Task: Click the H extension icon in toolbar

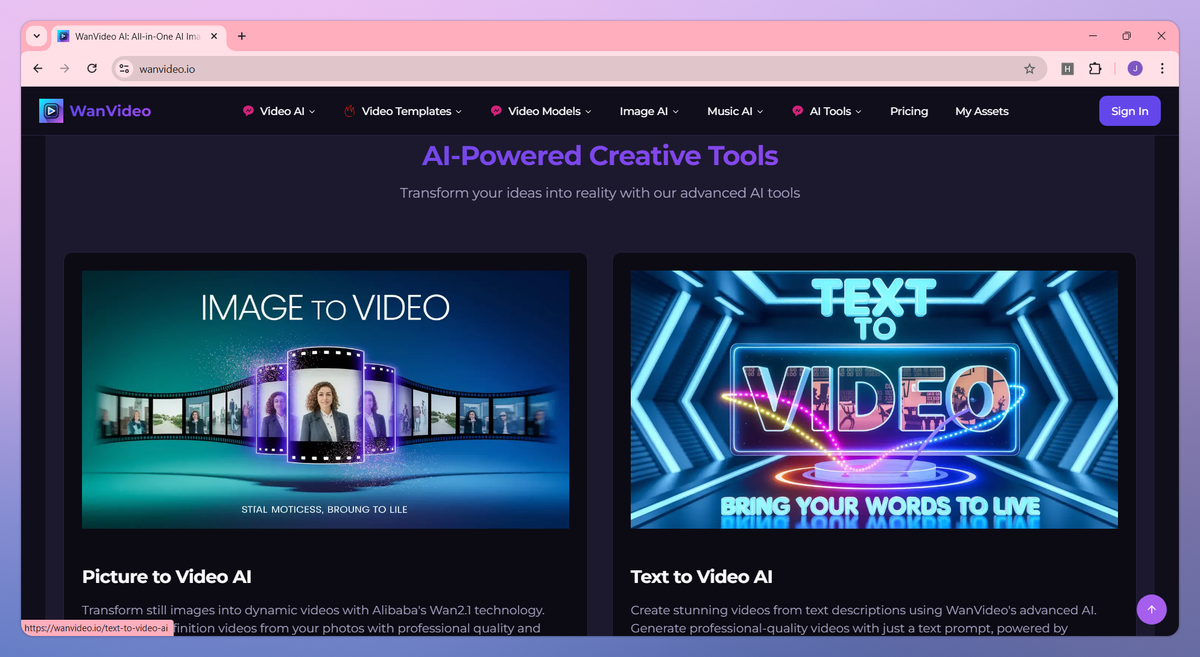Action: coord(1067,68)
